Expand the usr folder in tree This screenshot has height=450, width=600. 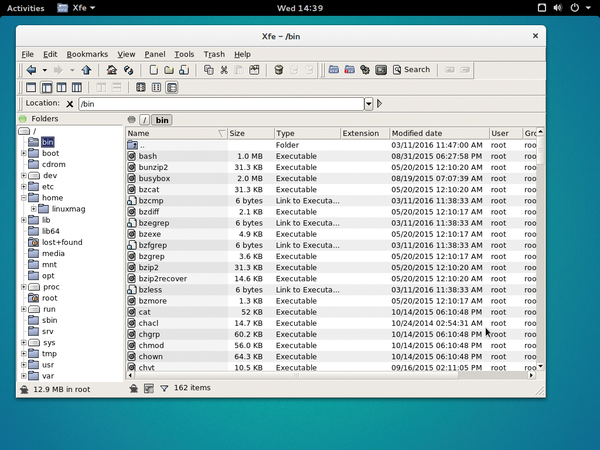(24, 365)
